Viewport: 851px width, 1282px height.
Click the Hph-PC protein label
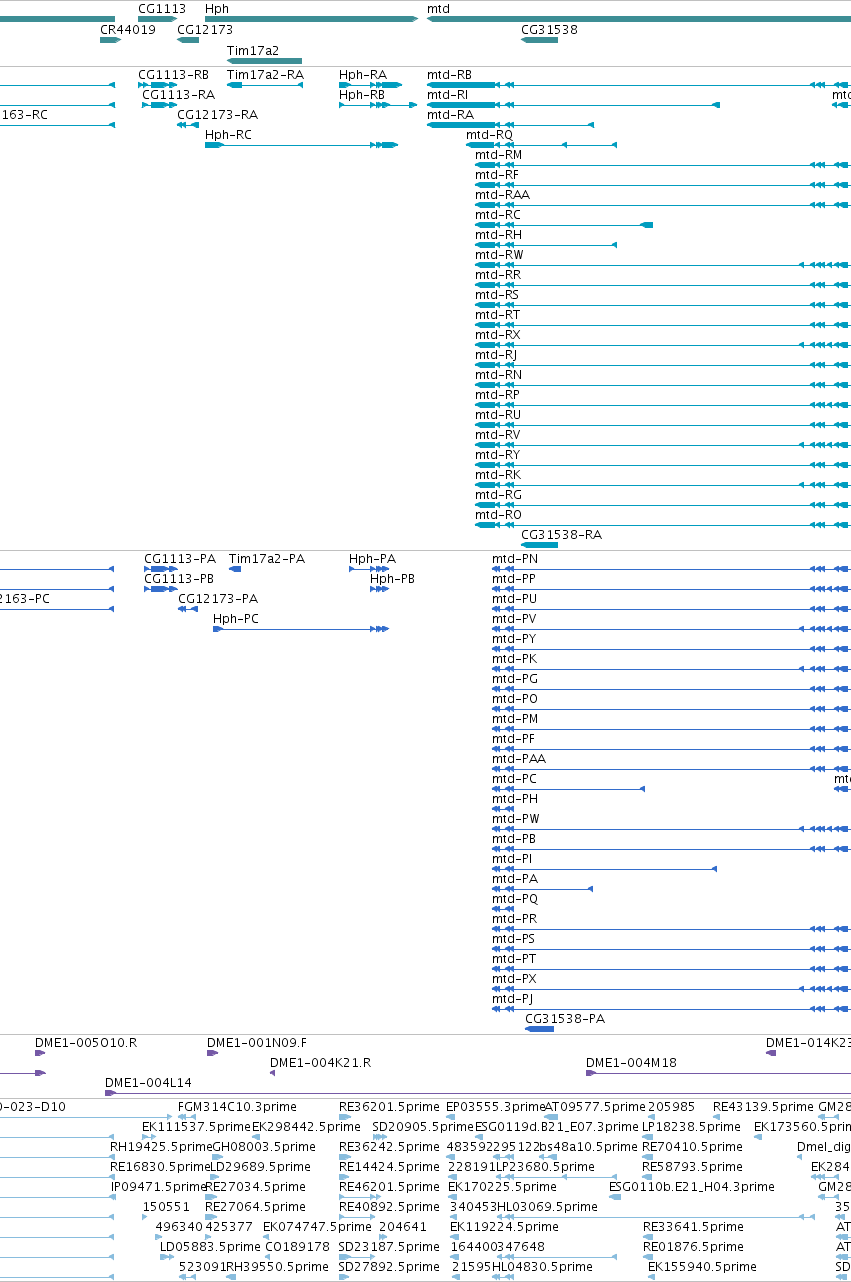(x=236, y=619)
